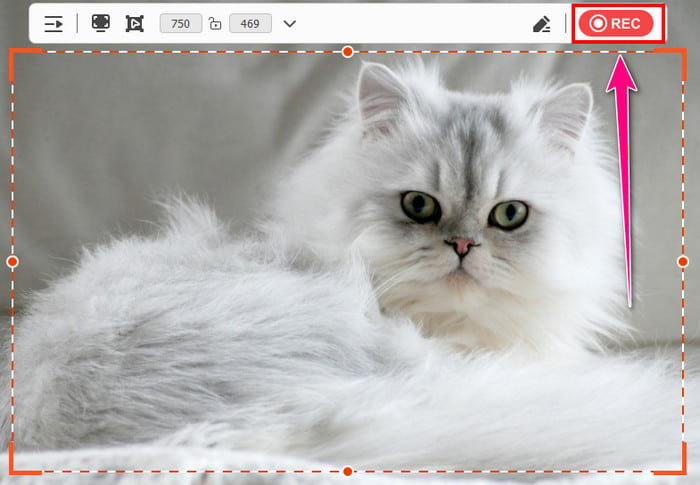Click the bottom-right corner bracket of selection

pos(672,460)
